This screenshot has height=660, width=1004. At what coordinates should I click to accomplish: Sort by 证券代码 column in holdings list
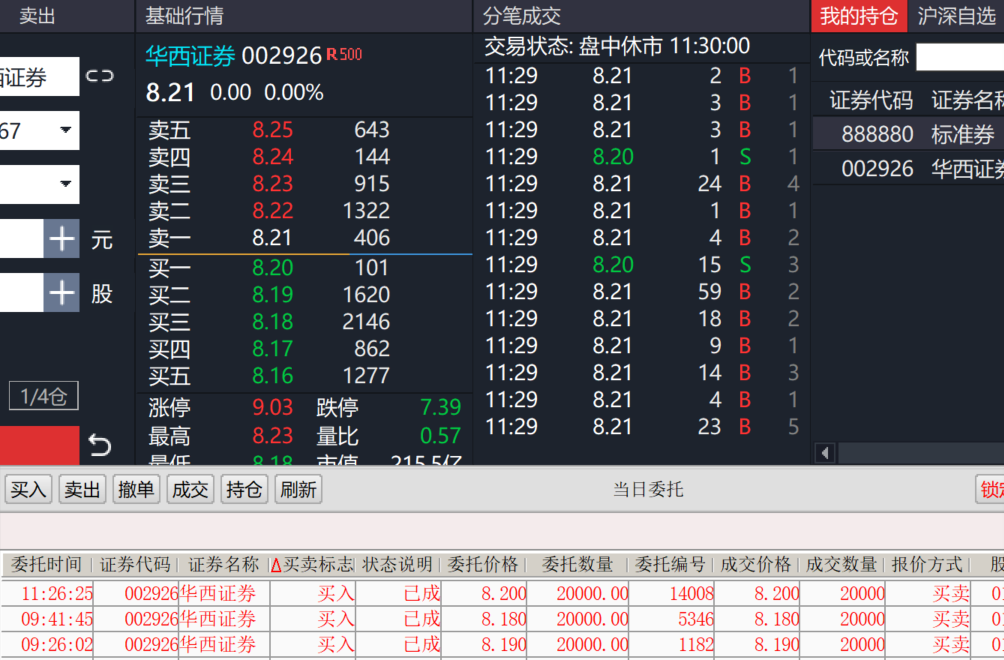coord(871,101)
